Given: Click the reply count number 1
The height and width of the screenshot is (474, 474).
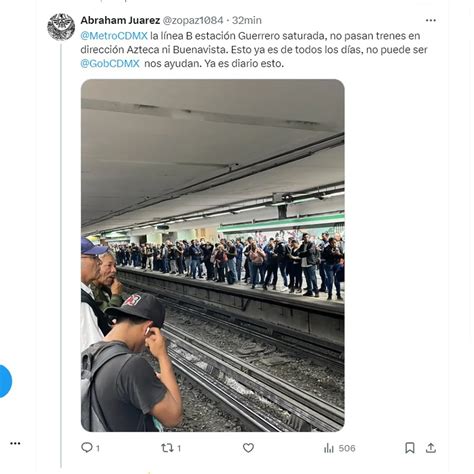Looking at the screenshot, I should [98, 448].
